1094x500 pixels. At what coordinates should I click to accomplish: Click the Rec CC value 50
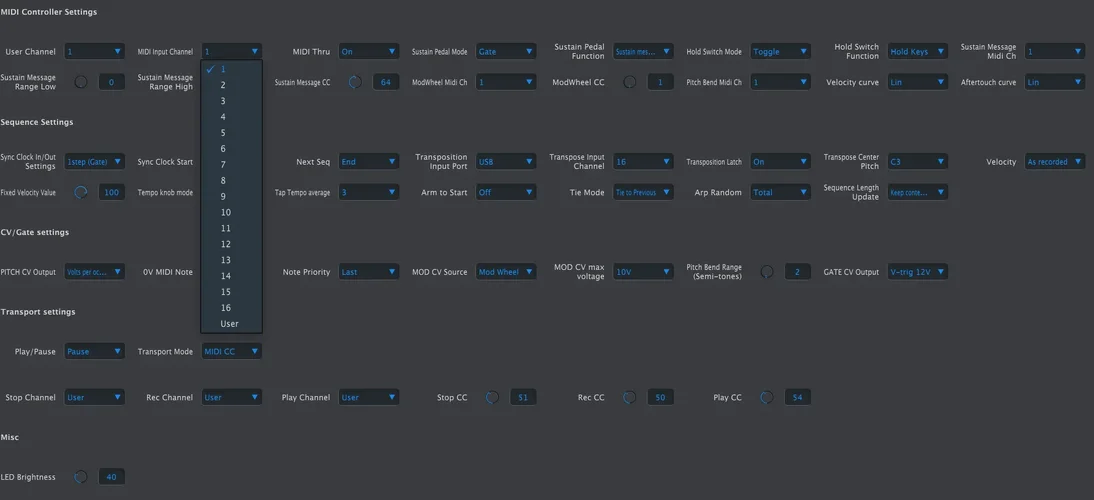pyautogui.click(x=660, y=397)
